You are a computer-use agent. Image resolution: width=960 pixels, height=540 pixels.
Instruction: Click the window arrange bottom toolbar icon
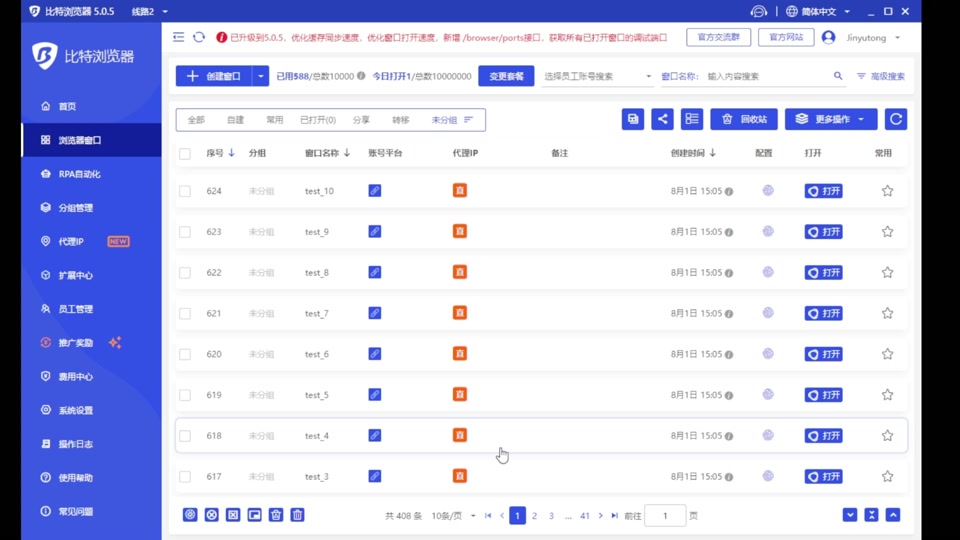[x=255, y=515]
